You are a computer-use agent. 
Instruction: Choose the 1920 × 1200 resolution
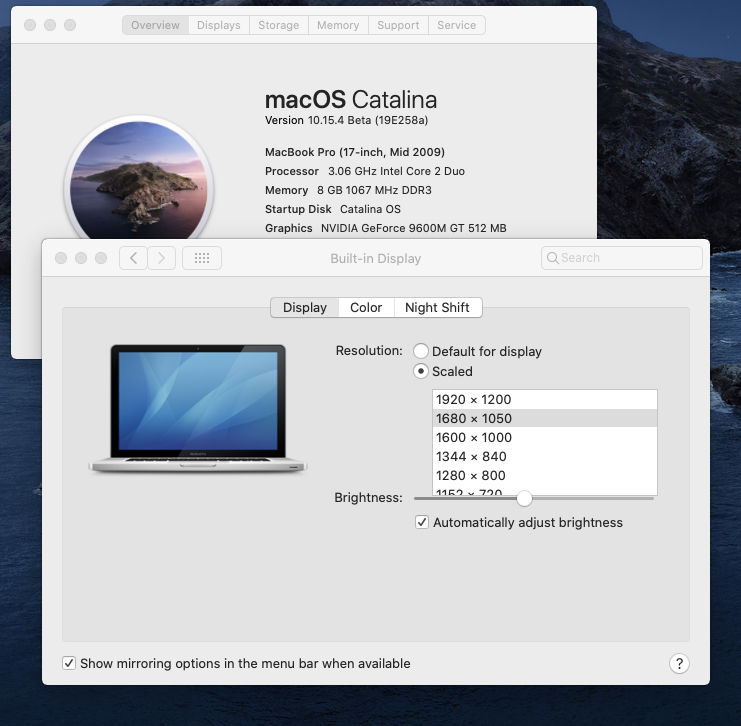tap(544, 399)
